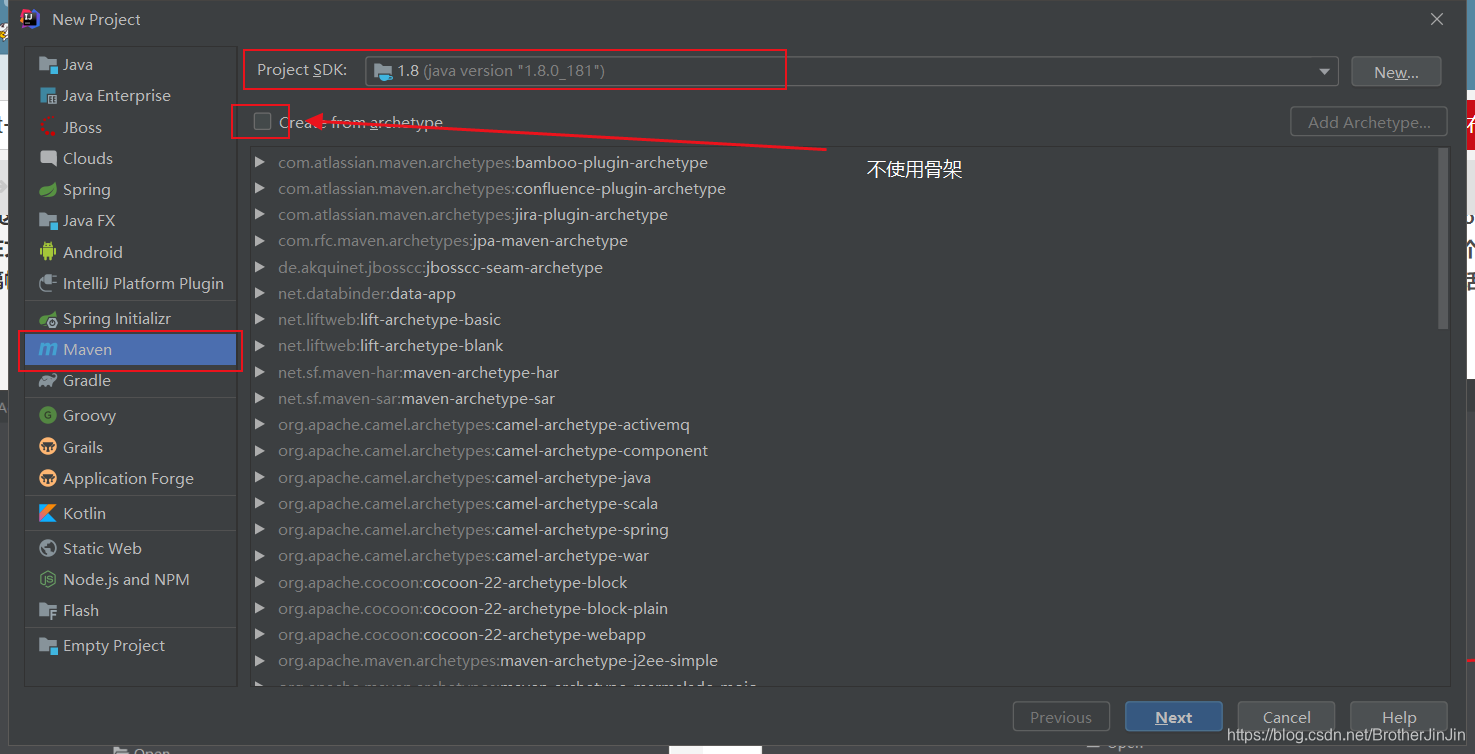Select maven-archetype-sar row
This screenshot has height=754, width=1475.
[844, 398]
